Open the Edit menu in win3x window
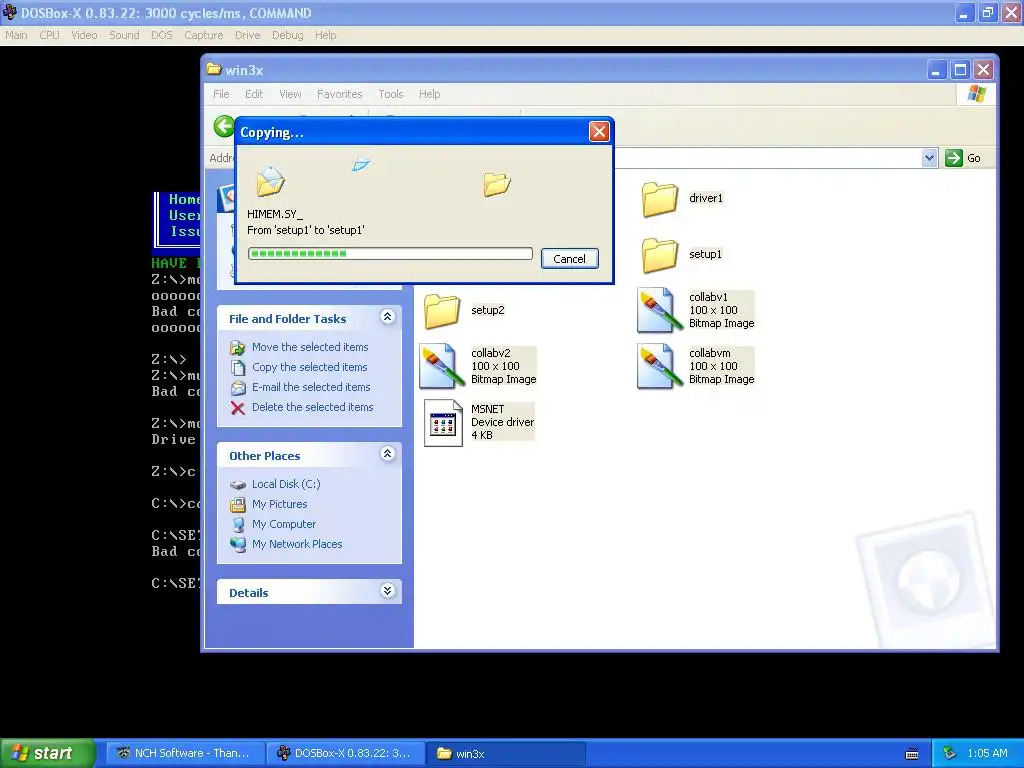Screen dimensions: 1024x768 tap(254, 94)
